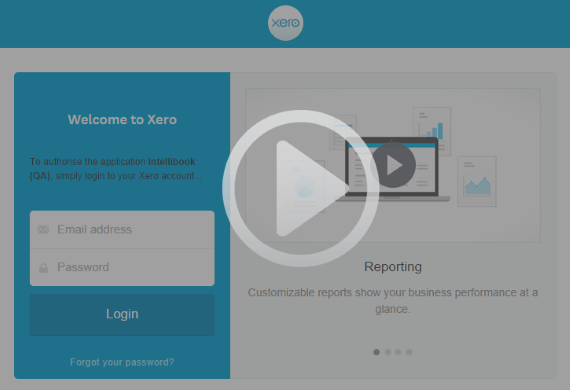570x390 pixels.
Task: Click the padlock icon in the password field
Action: 43,268
